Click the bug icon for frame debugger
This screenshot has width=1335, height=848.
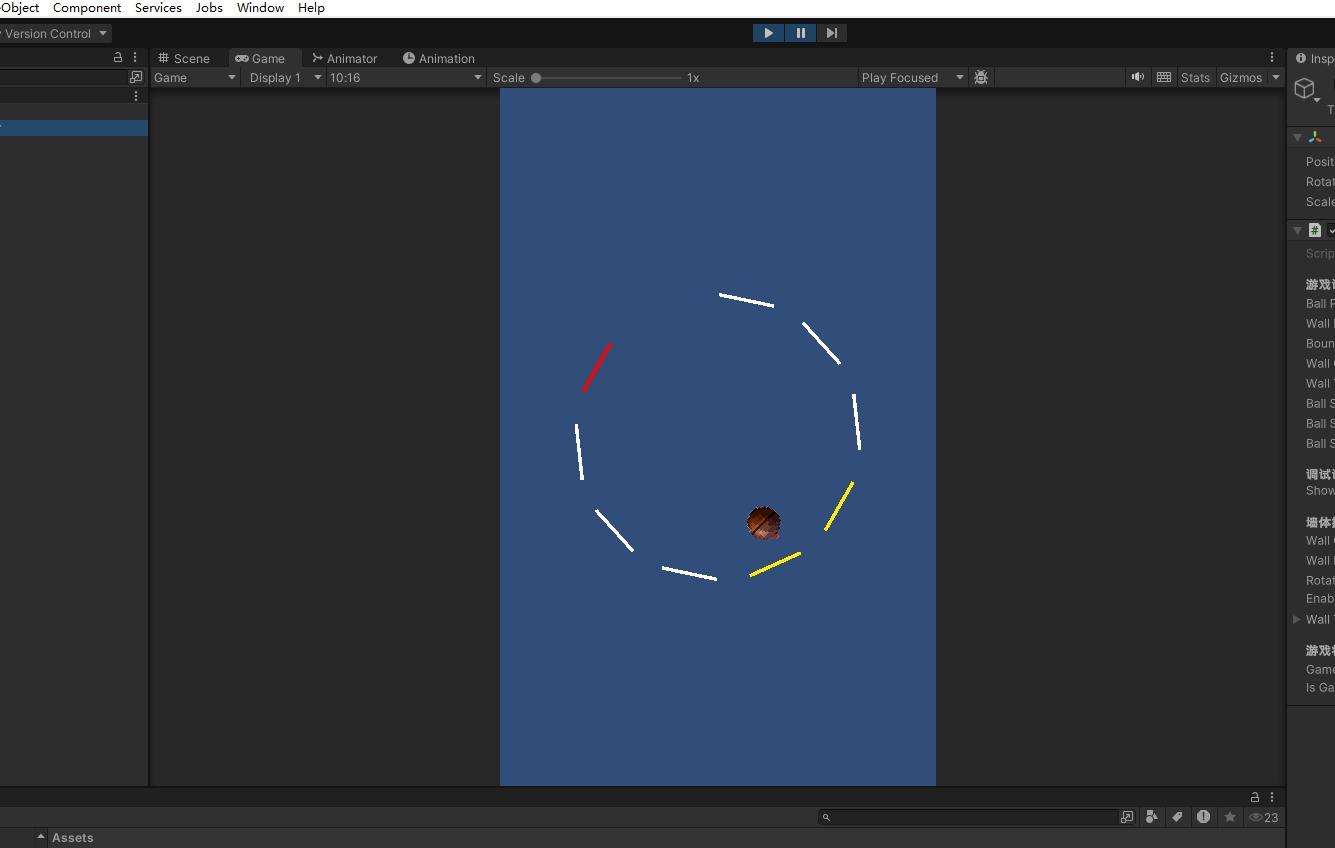click(x=981, y=77)
